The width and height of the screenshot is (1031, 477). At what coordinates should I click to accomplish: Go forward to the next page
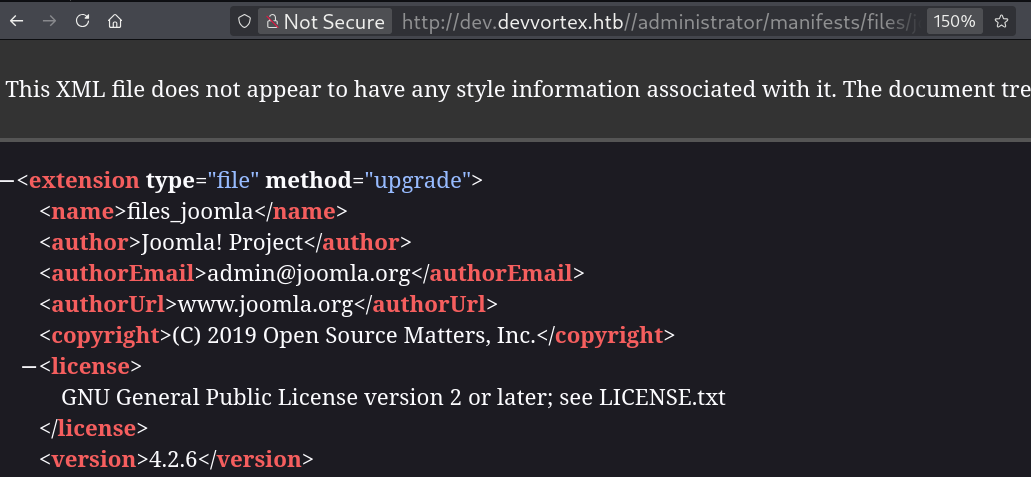coord(49,21)
